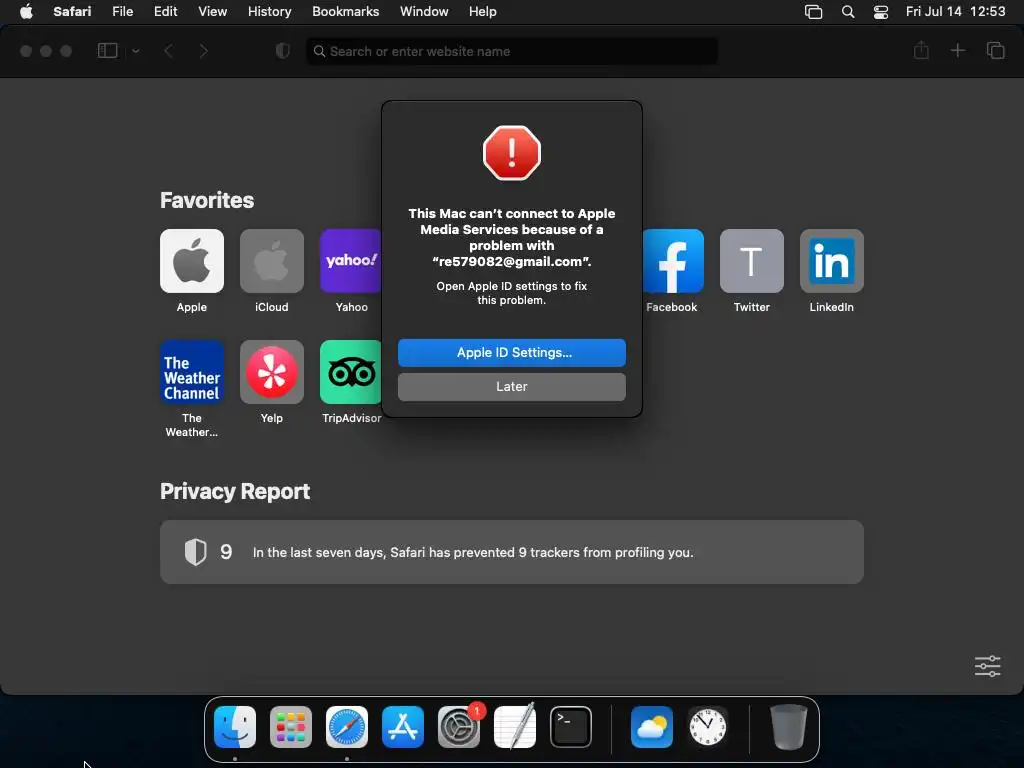Open The Weather Channel favorite tile
This screenshot has width=1024, height=768.
point(191,372)
